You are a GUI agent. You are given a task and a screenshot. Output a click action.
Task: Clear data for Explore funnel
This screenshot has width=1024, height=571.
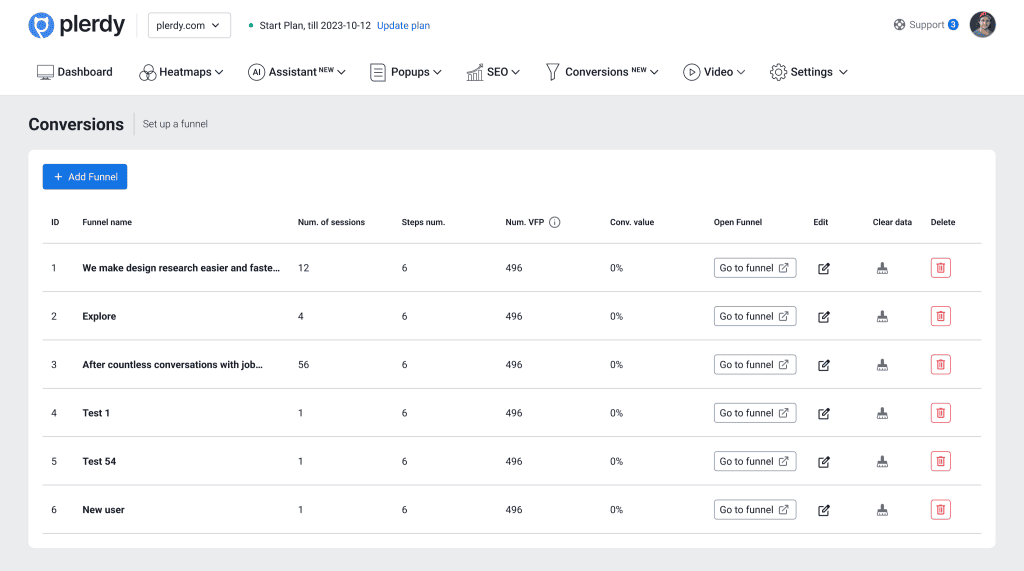(882, 316)
